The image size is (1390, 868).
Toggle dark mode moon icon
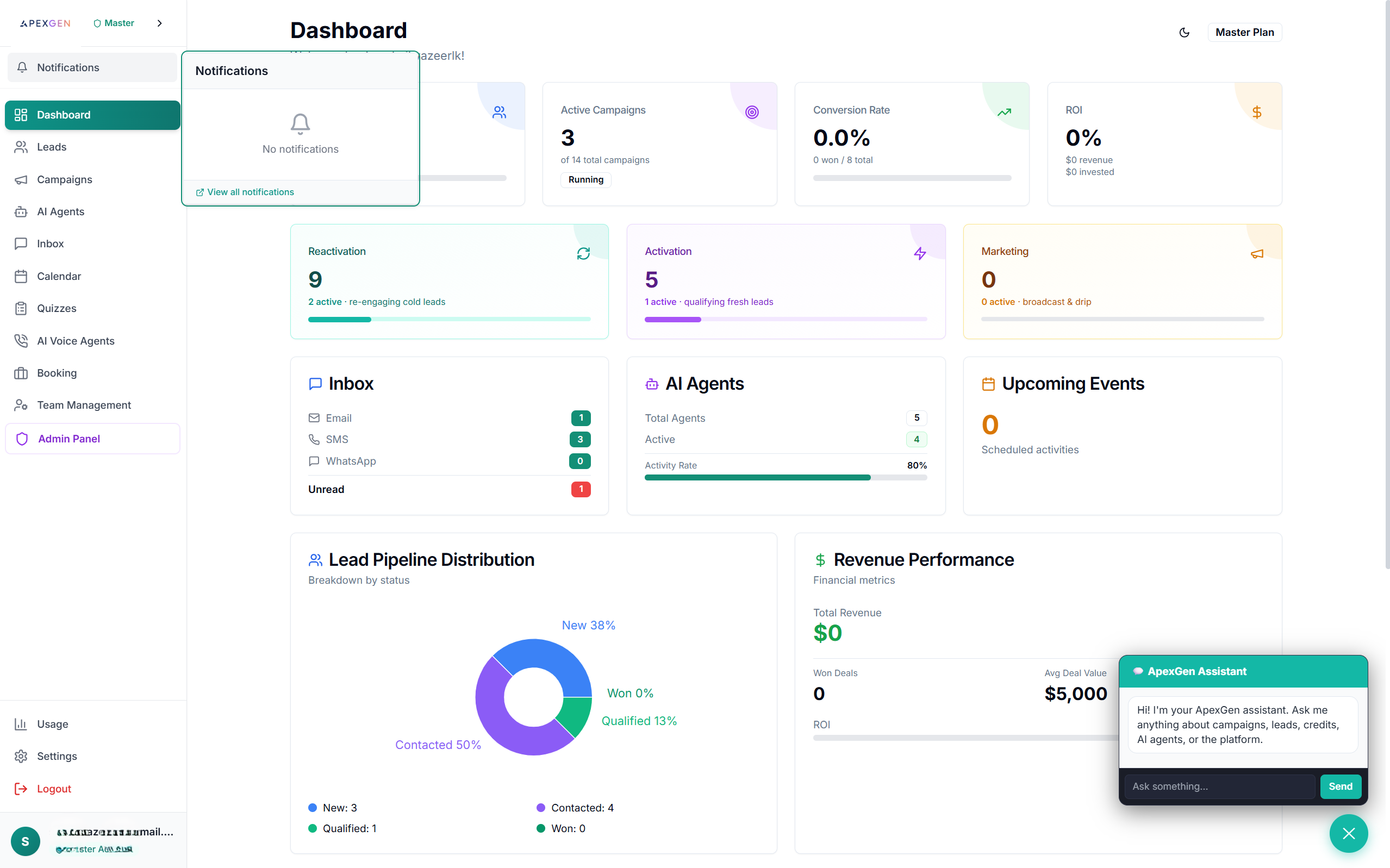(x=1184, y=33)
